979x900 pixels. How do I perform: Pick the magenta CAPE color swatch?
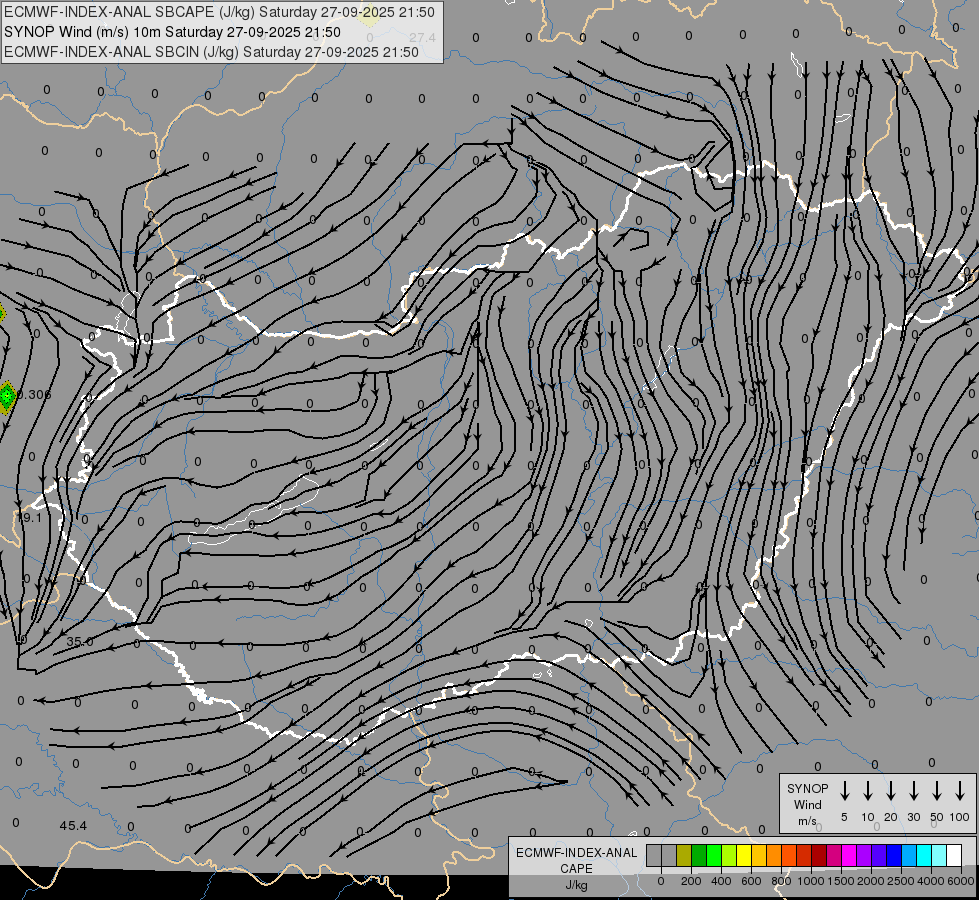(x=848, y=855)
